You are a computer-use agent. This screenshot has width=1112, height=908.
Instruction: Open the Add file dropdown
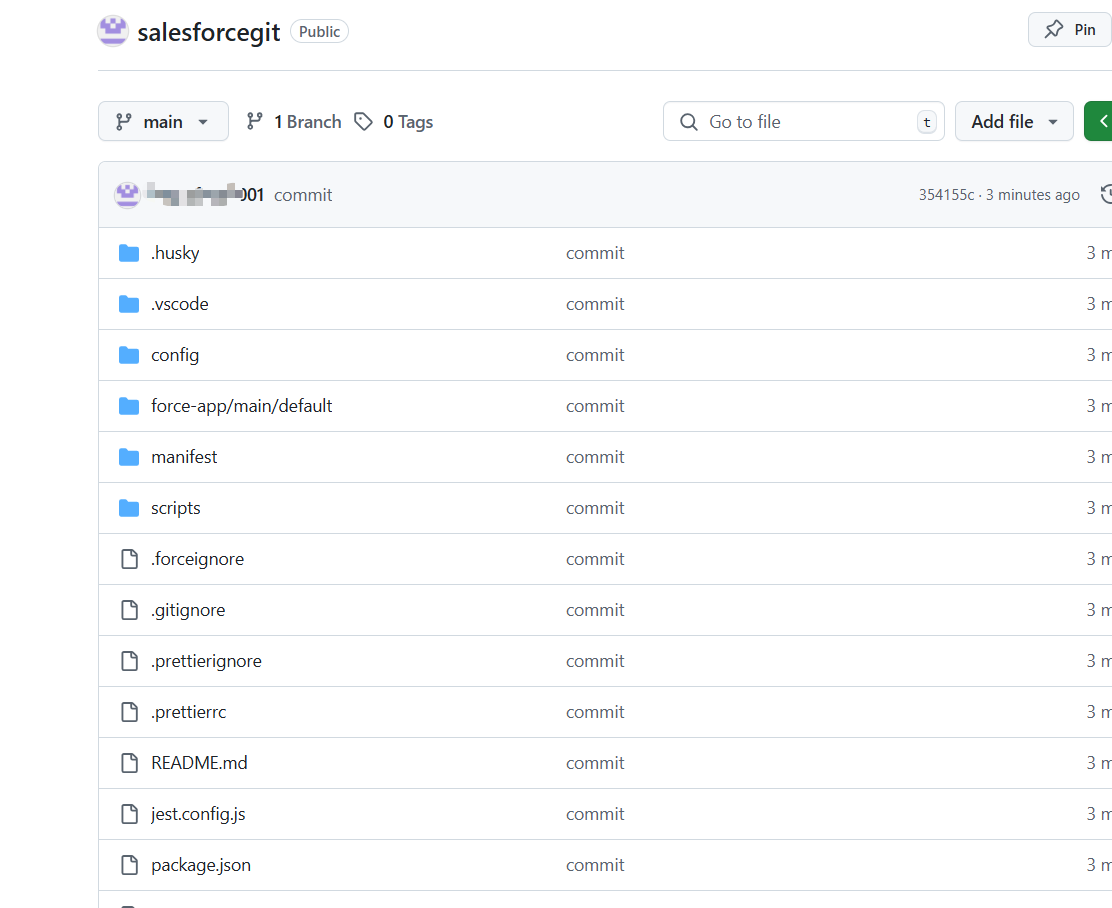[x=1014, y=121]
